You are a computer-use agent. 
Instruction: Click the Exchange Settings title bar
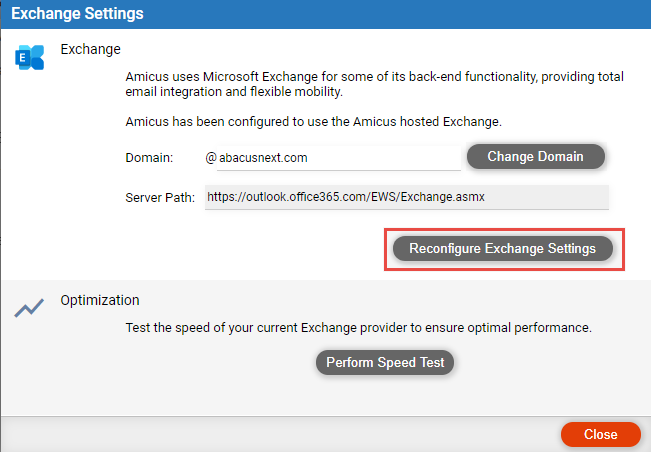tap(326, 14)
